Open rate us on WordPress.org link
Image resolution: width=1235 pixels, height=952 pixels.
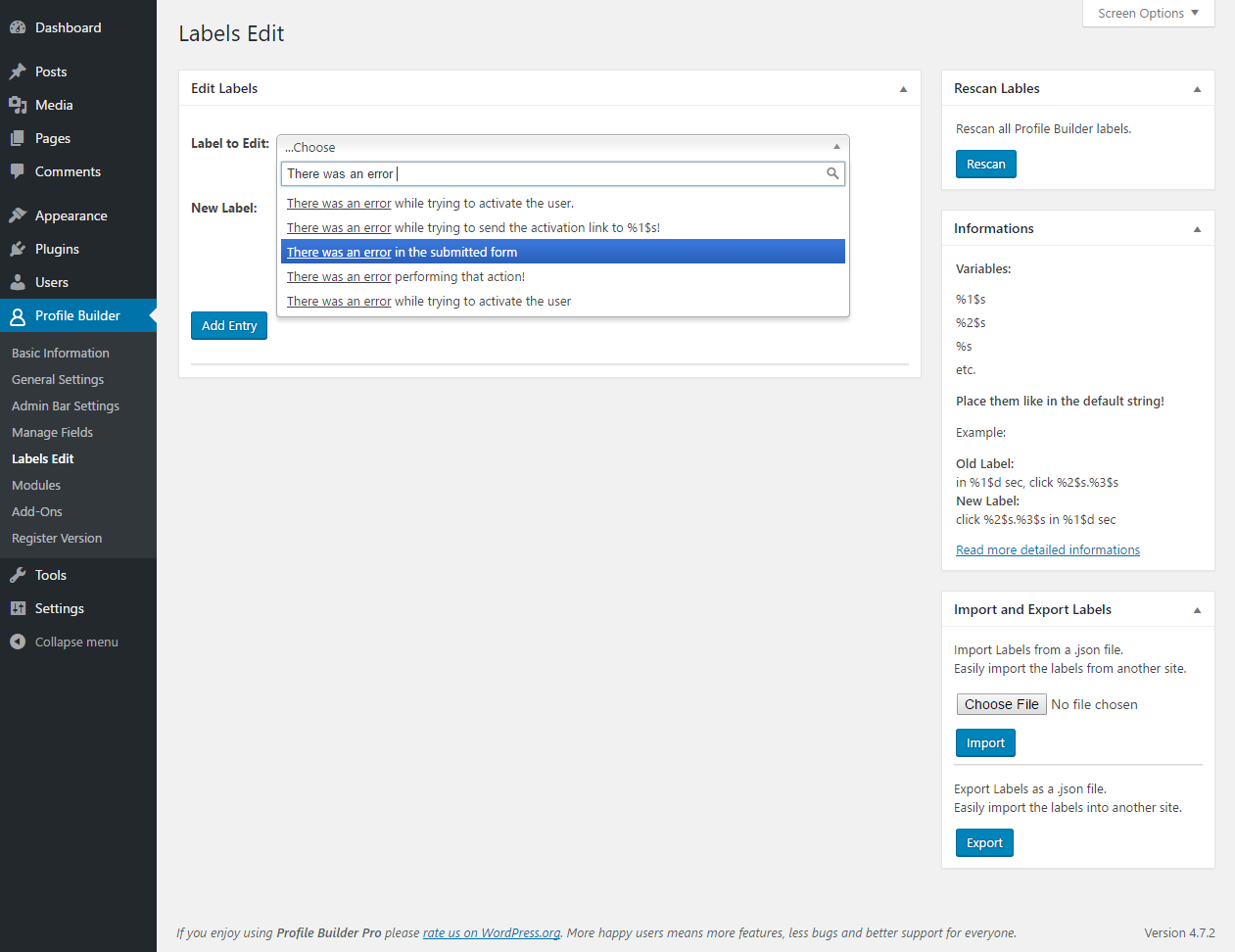[492, 932]
